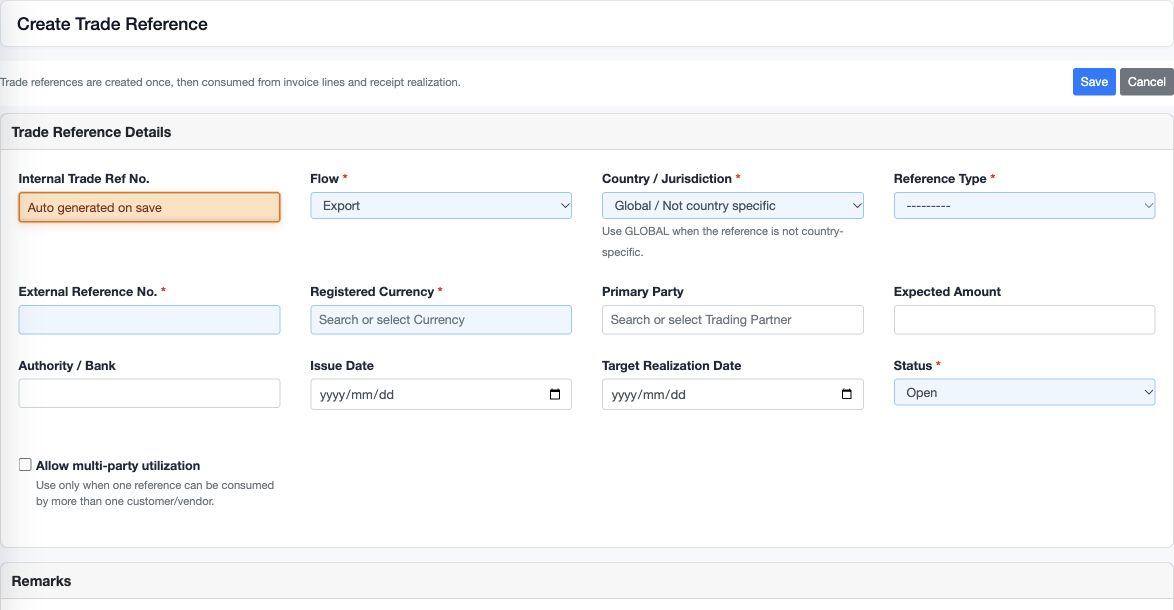This screenshot has height=610, width=1174.
Task: Click the Expected Amount input
Action: tap(1024, 320)
